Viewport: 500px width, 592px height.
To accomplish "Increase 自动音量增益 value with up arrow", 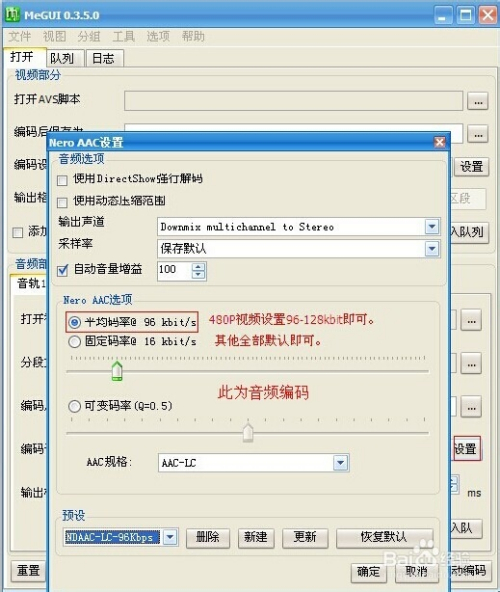I will [x=198, y=267].
